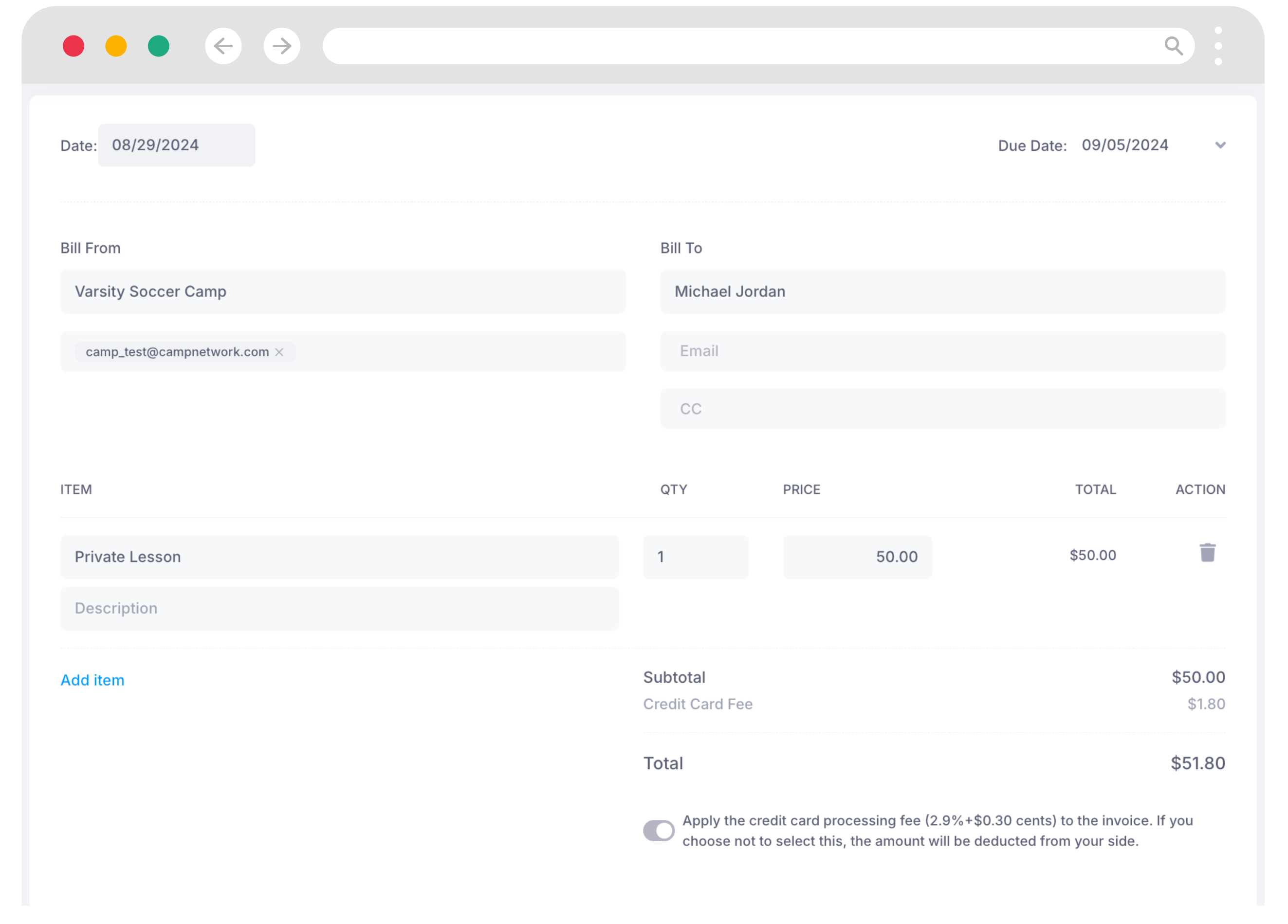Viewport: 1288px width, 924px height.
Task: Add item to the invoice
Action: pos(92,680)
